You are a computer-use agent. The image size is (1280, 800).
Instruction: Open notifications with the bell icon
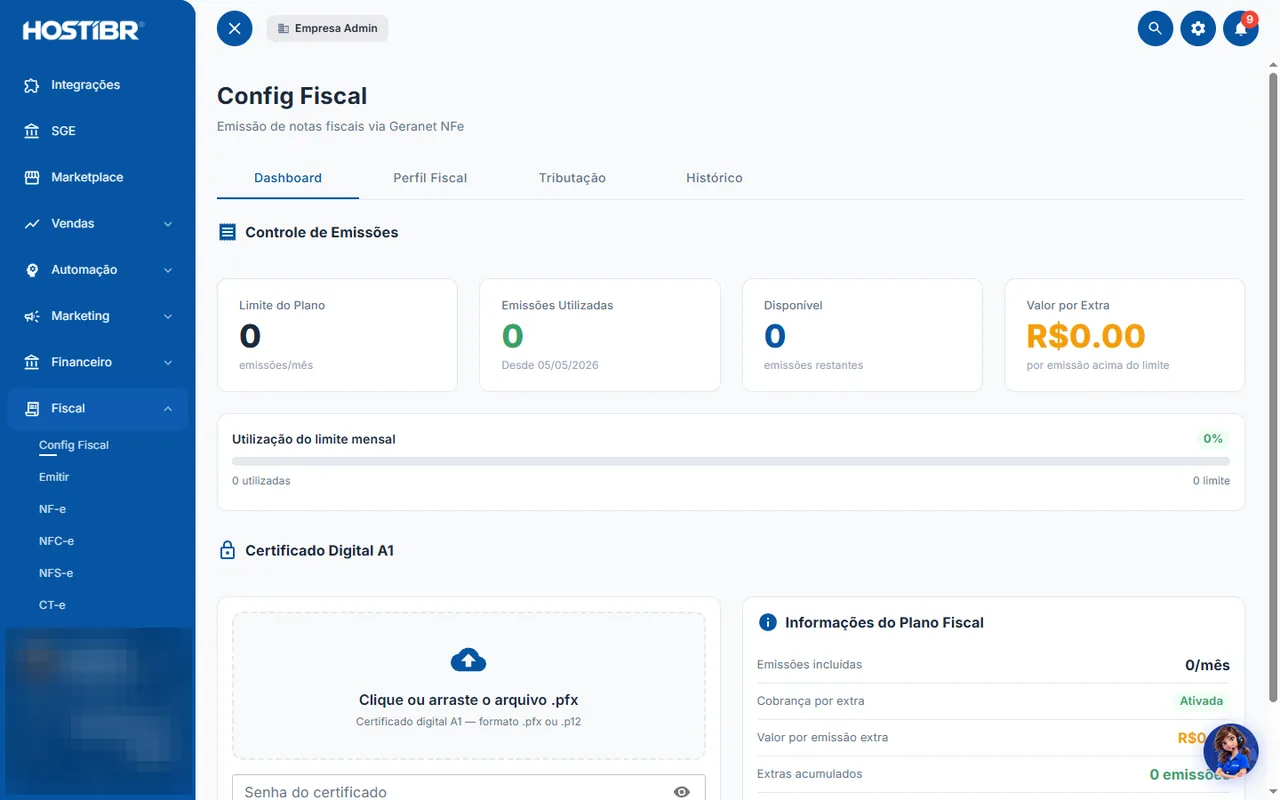click(x=1241, y=28)
